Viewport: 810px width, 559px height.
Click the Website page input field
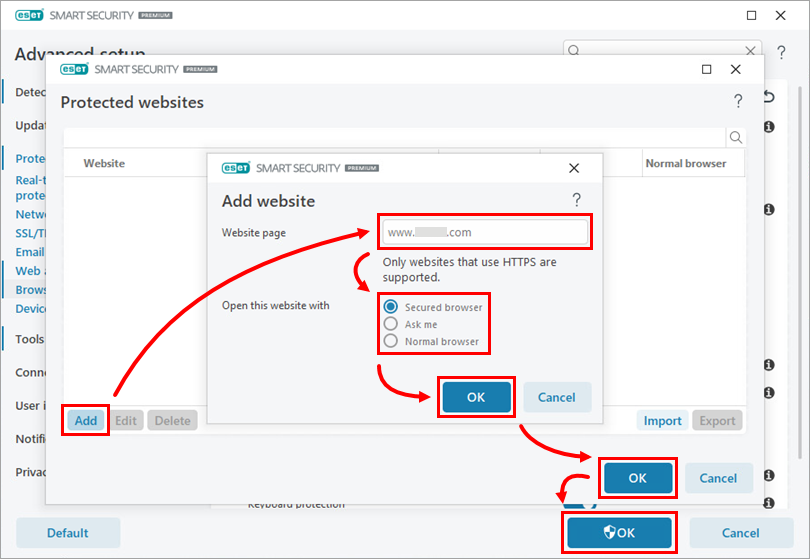(484, 232)
